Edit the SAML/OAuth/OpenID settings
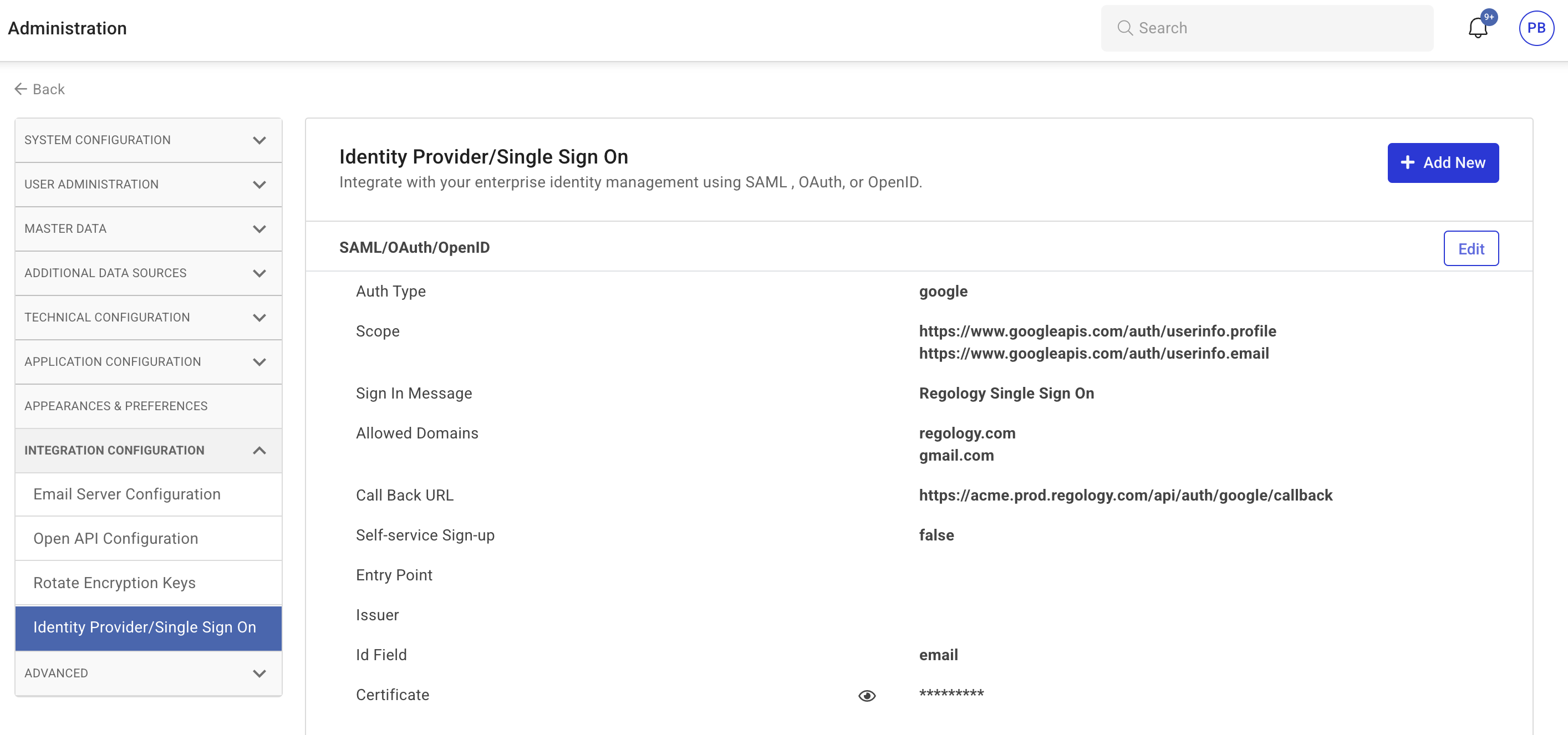The image size is (1568, 735). (1470, 249)
